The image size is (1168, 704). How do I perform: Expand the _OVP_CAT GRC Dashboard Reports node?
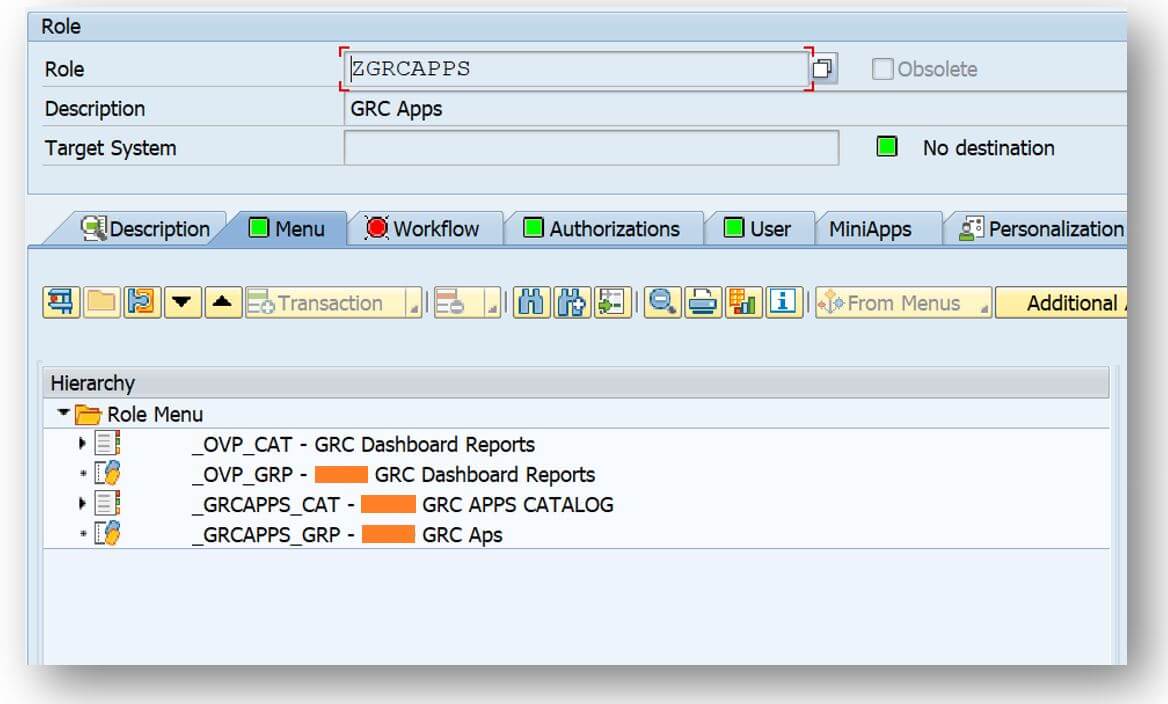(82, 444)
